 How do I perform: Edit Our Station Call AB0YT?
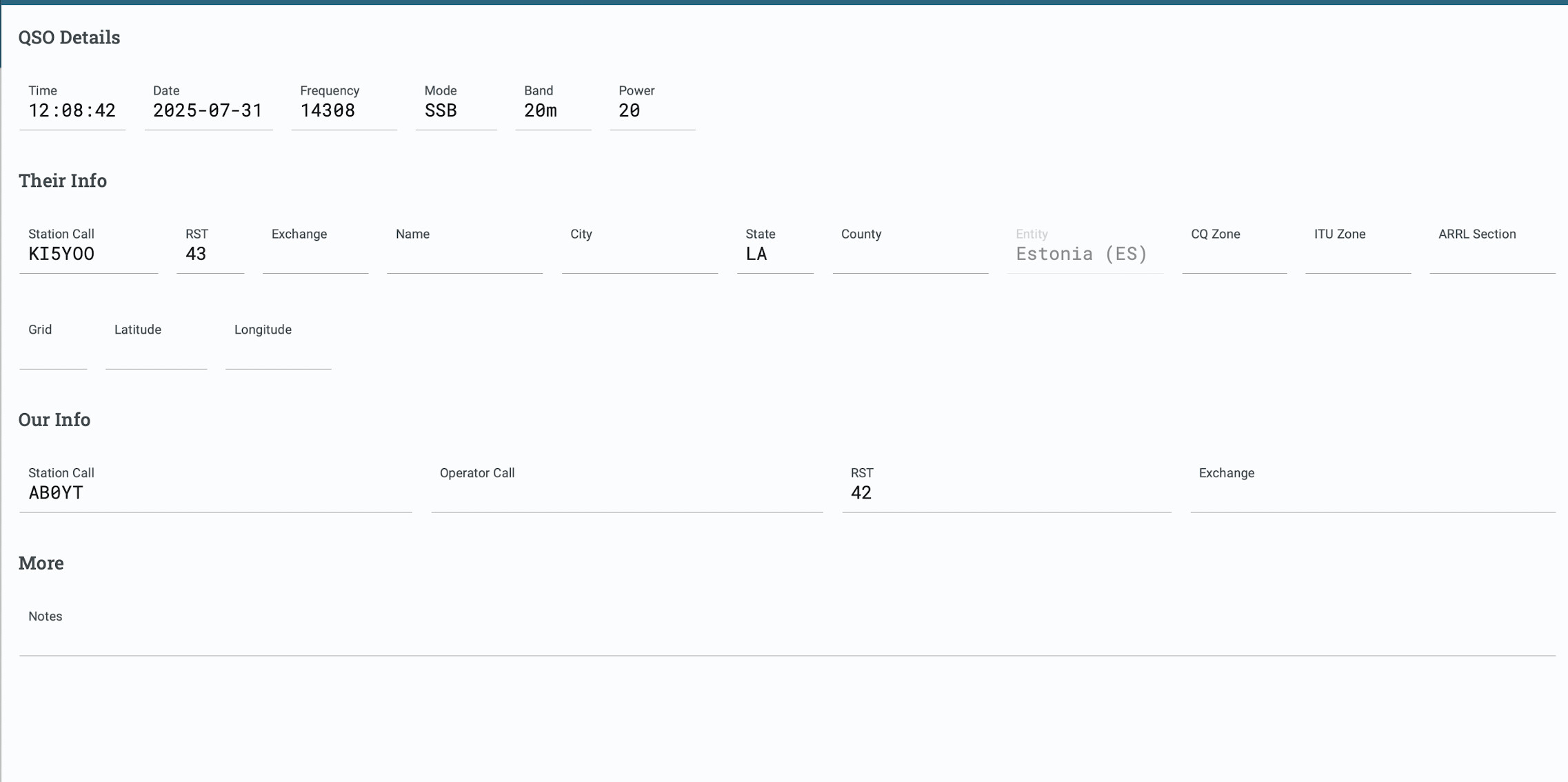pos(216,488)
